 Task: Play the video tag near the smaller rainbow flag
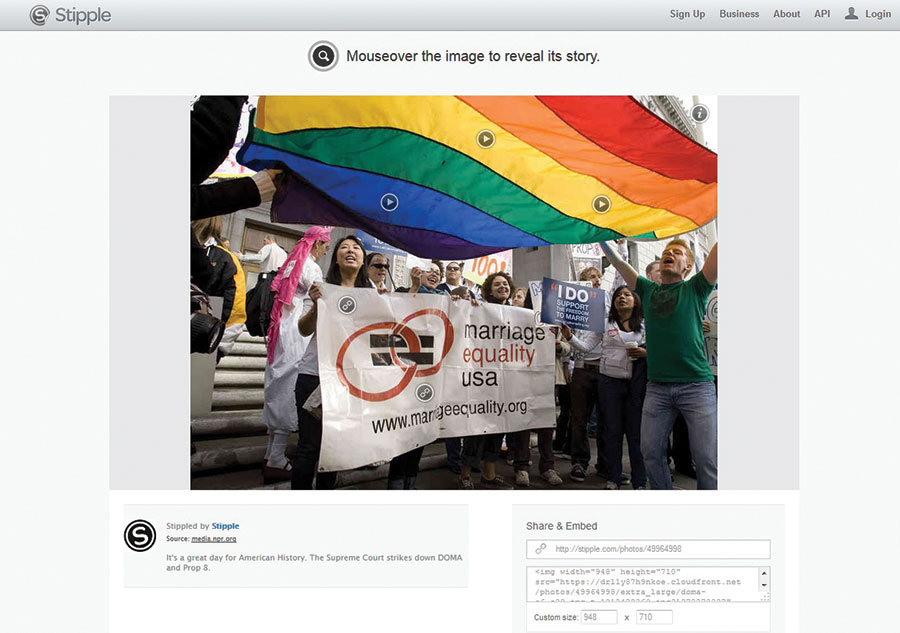coord(601,204)
